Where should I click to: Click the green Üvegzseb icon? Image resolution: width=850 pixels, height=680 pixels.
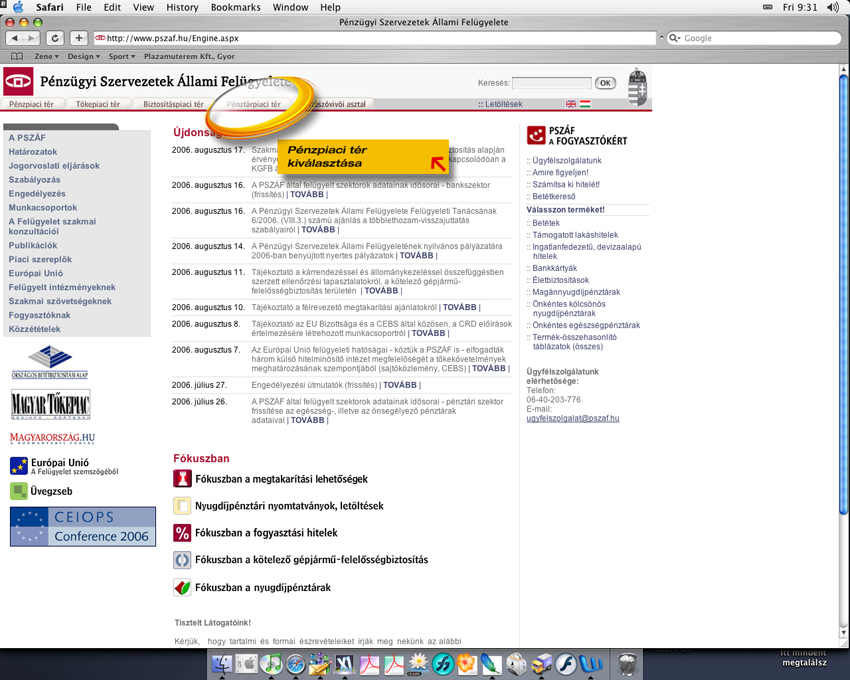click(x=19, y=491)
